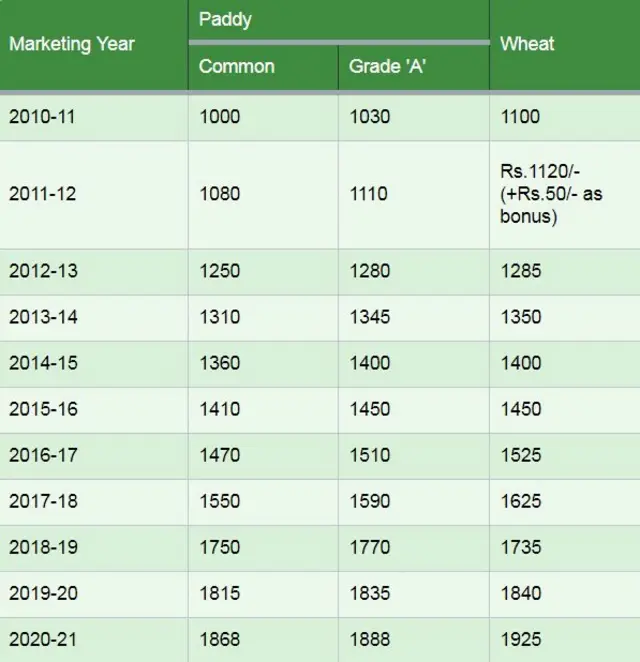Select the Common sub-header under Paddy
Viewport: 640px width, 662px height.
coord(236,67)
